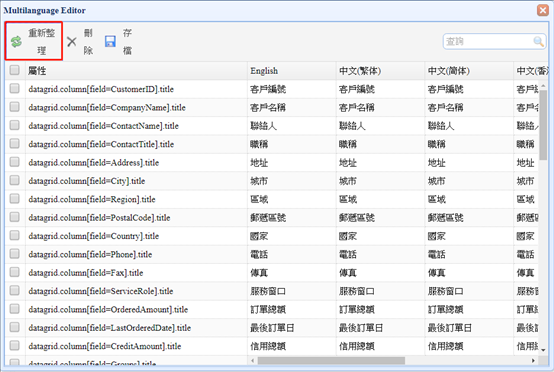This screenshot has height=372, width=554.
Task: Click the English column header
Action: [291, 71]
